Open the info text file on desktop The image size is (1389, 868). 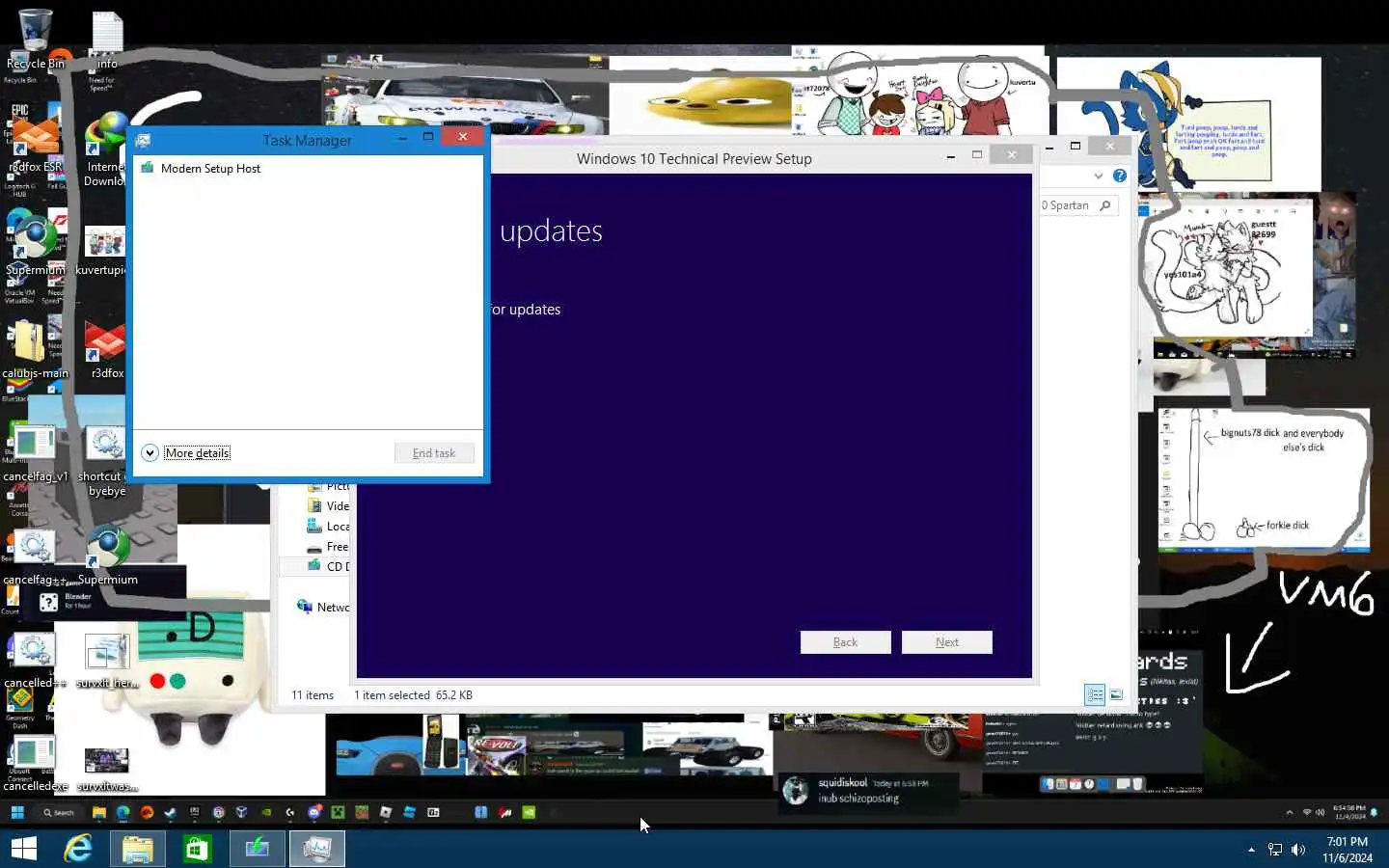107,39
